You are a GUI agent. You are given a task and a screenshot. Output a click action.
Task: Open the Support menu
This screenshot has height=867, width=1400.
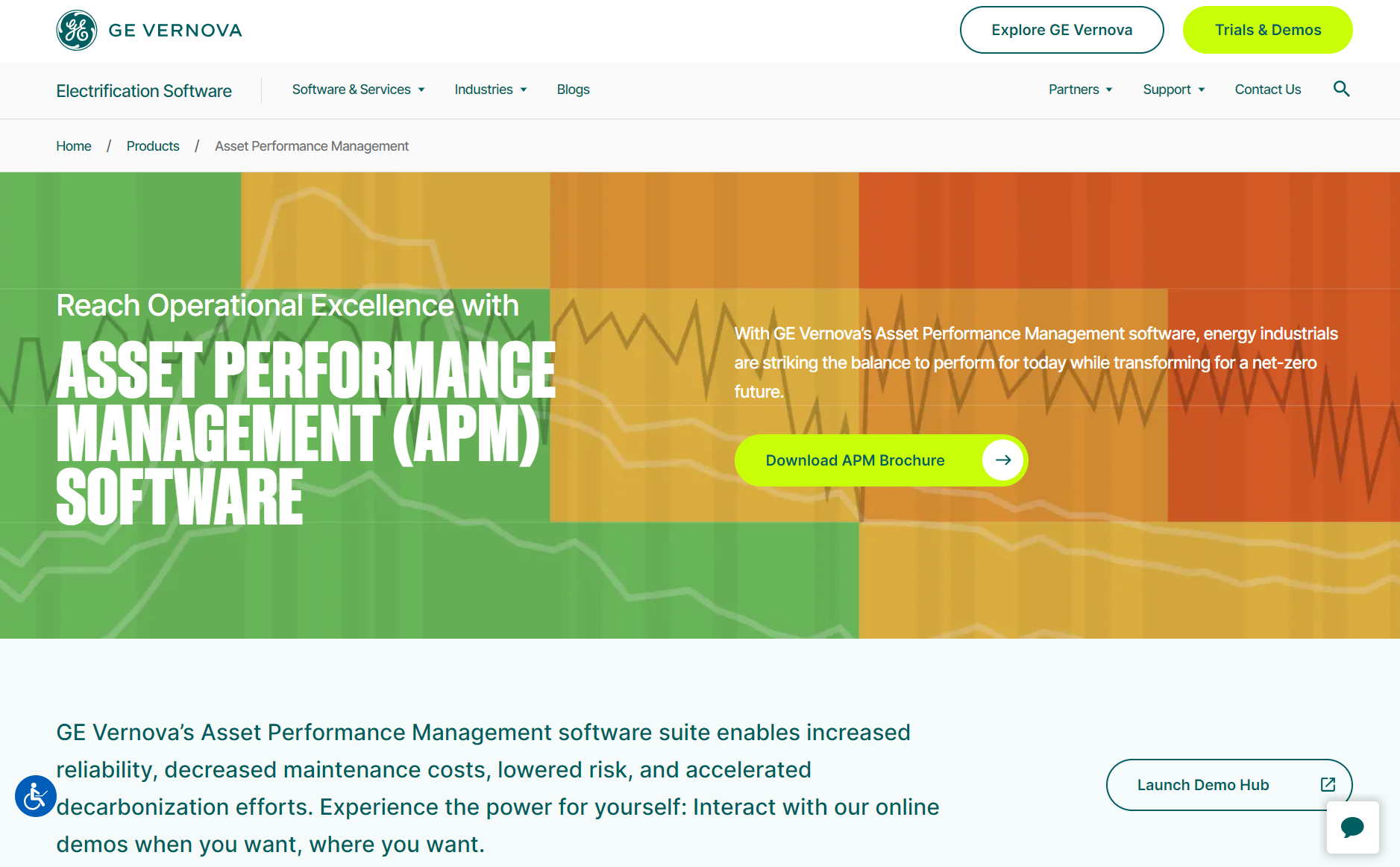point(1173,90)
